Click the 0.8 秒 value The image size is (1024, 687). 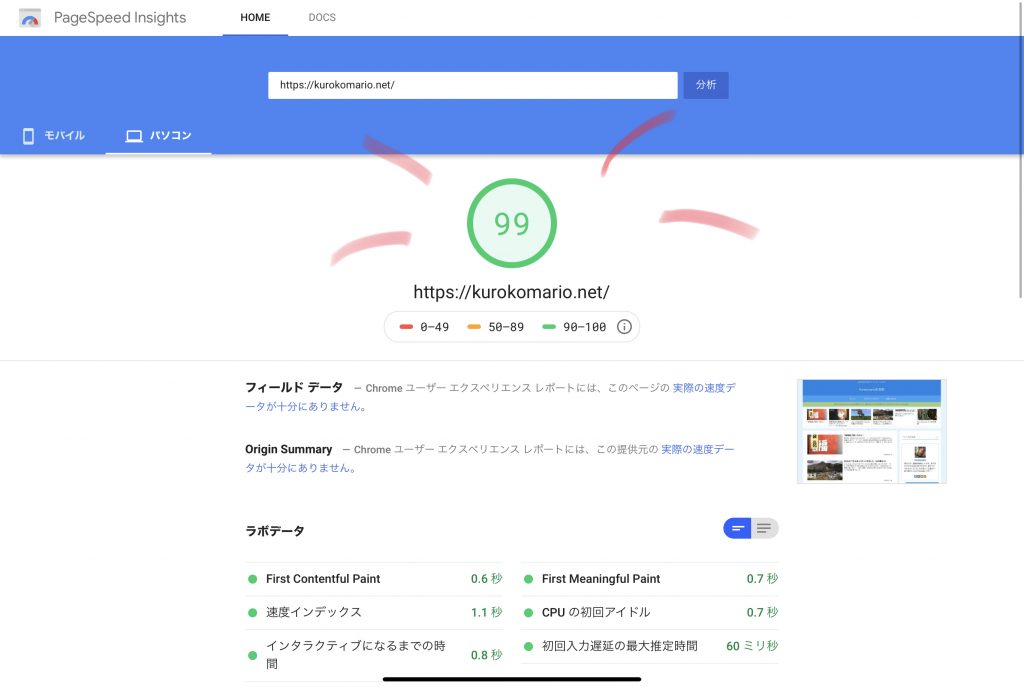pyautogui.click(x=487, y=654)
